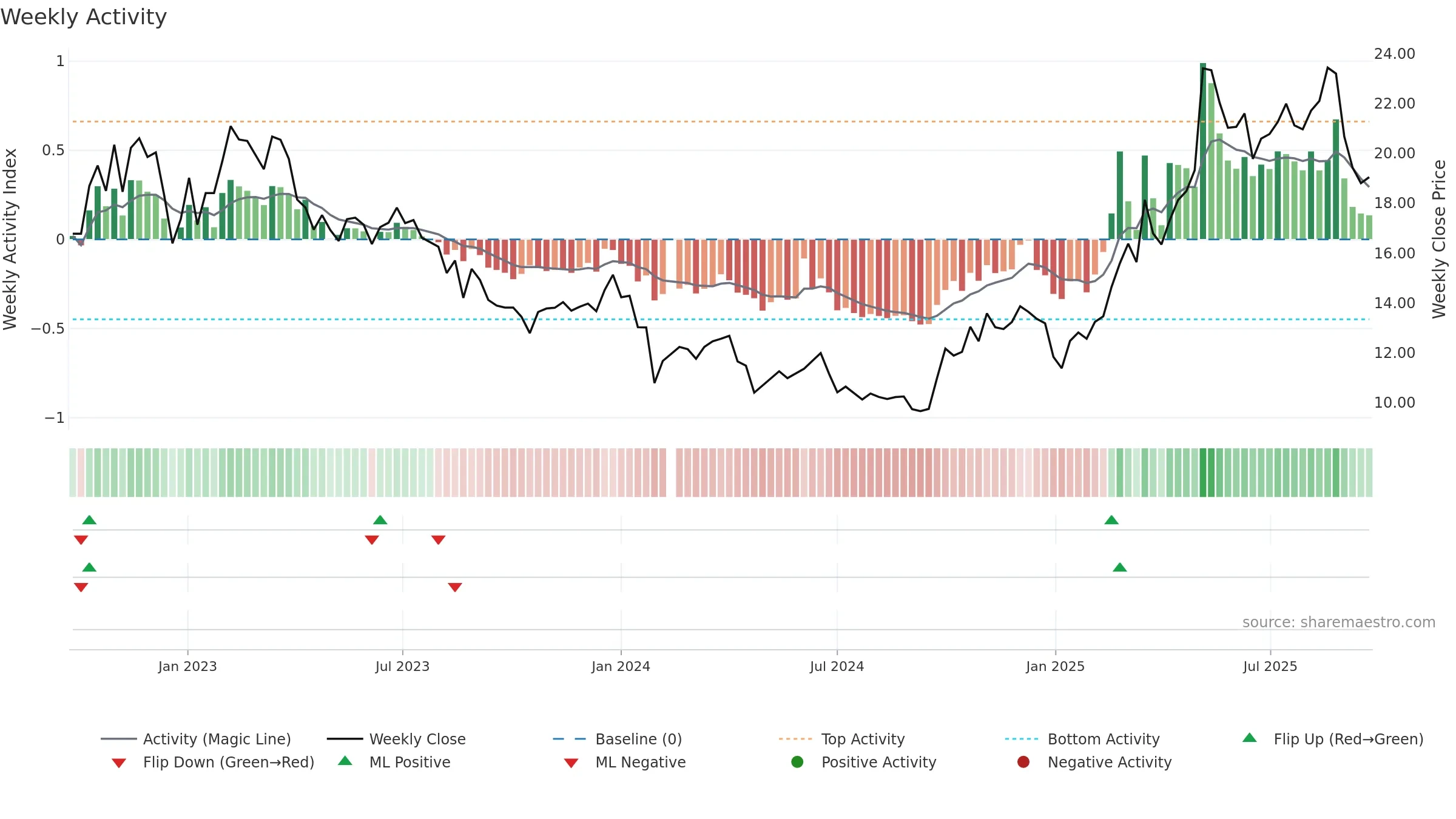Toggle the Activity (Magic Line) legend entry

196,739
